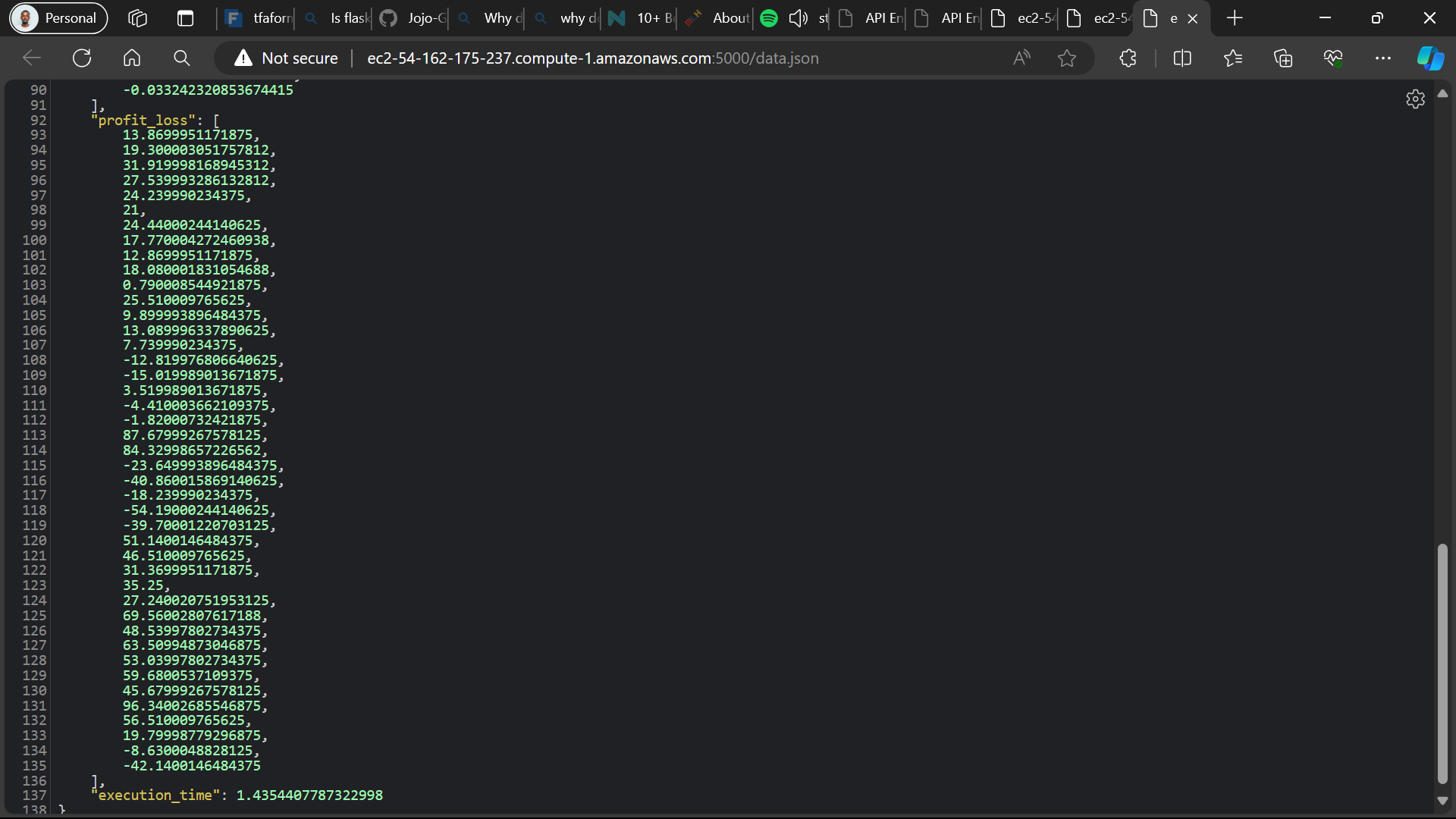The width and height of the screenshot is (1456, 819).
Task: Open the Workspaces menu
Action: [137, 18]
